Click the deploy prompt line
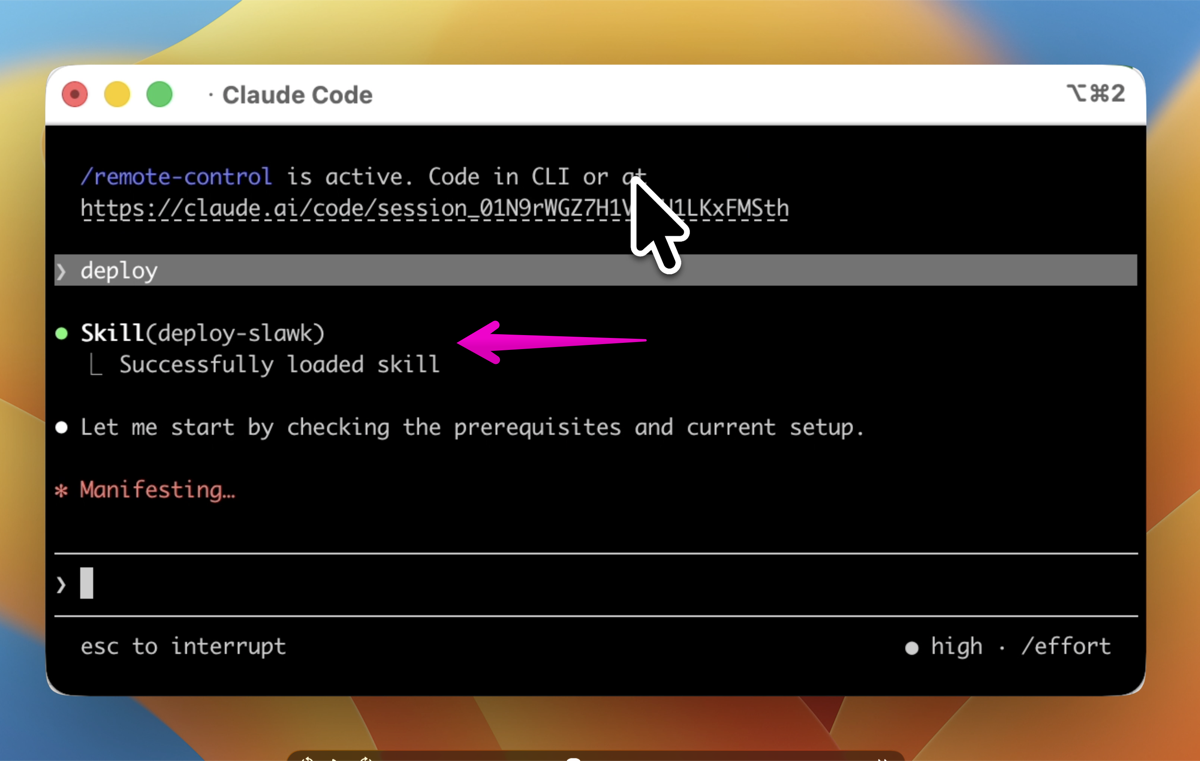 596,270
